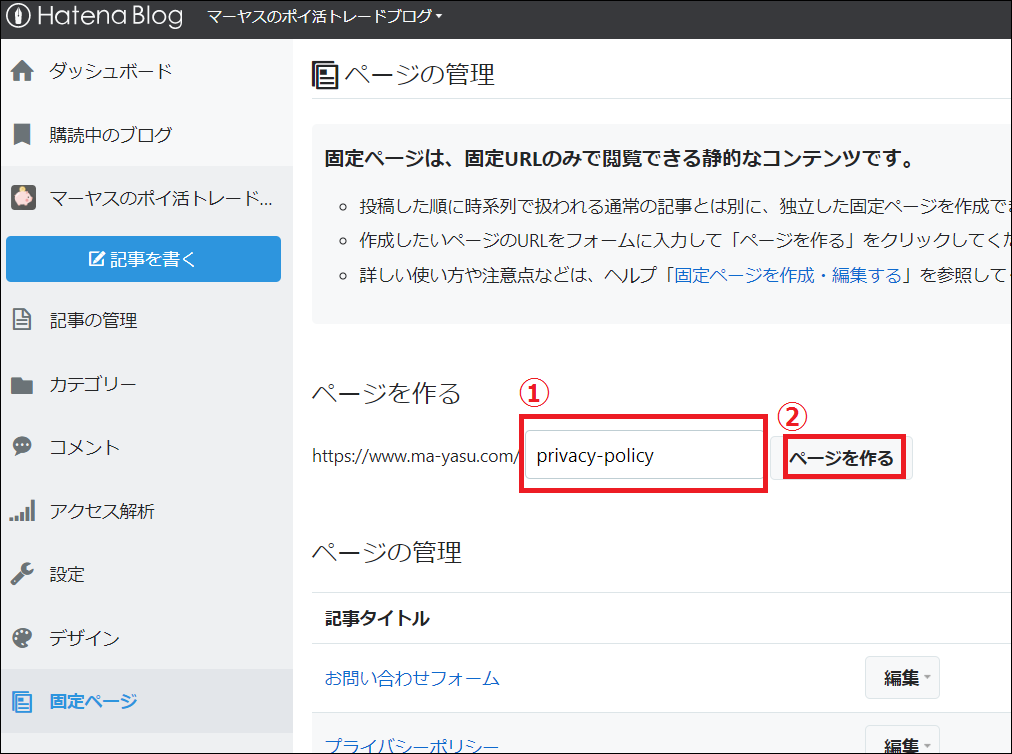Viewport: 1012px width, 754px height.
Task: Click the blog profile avatar icon
Action: pyautogui.click(x=22, y=198)
